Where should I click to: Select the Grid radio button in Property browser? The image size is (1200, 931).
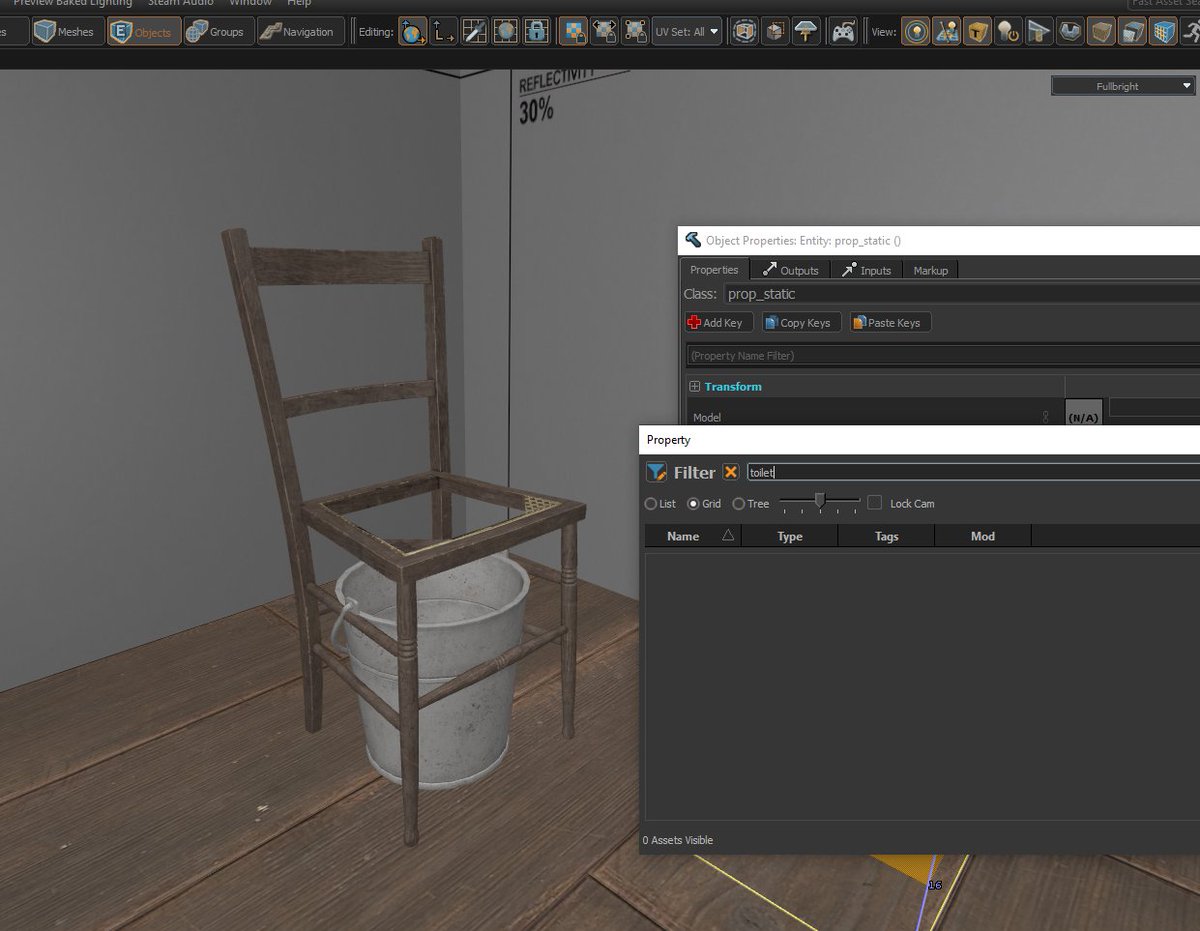[696, 504]
